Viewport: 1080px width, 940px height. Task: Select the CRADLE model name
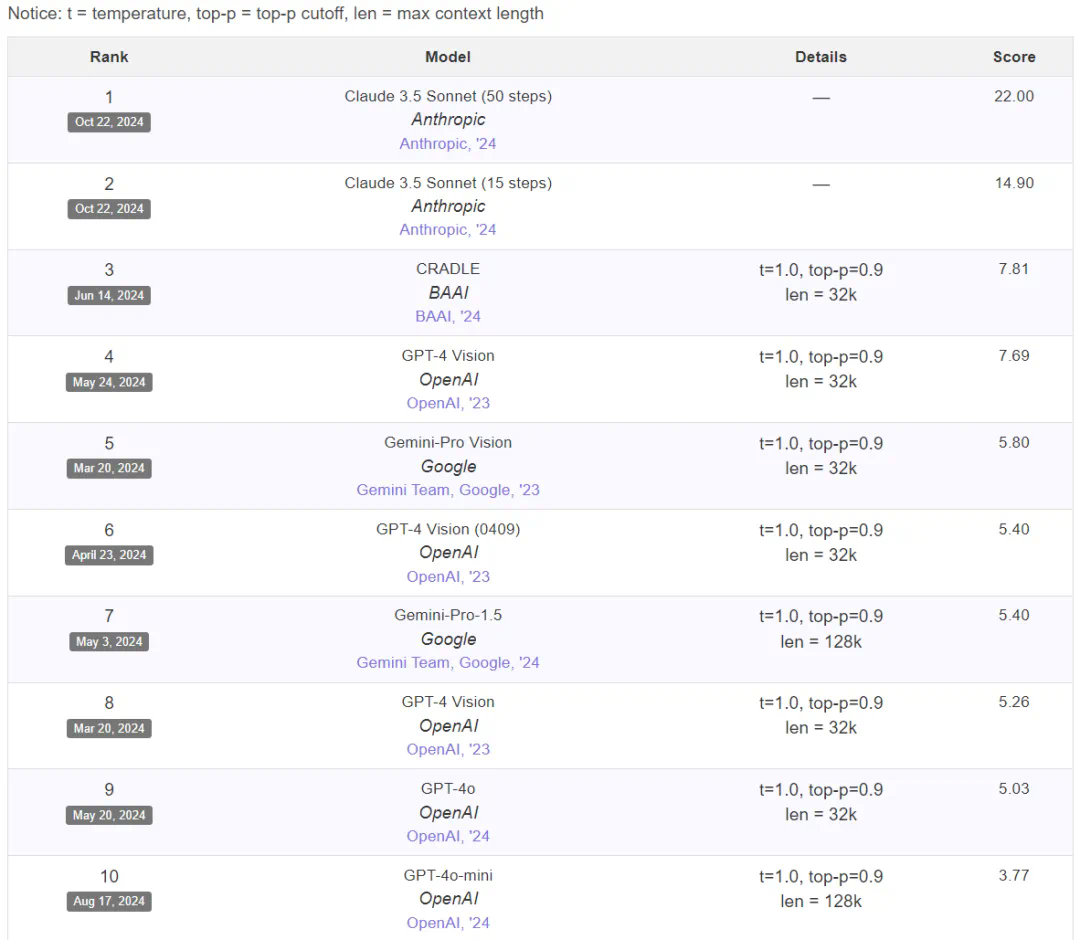(x=448, y=269)
